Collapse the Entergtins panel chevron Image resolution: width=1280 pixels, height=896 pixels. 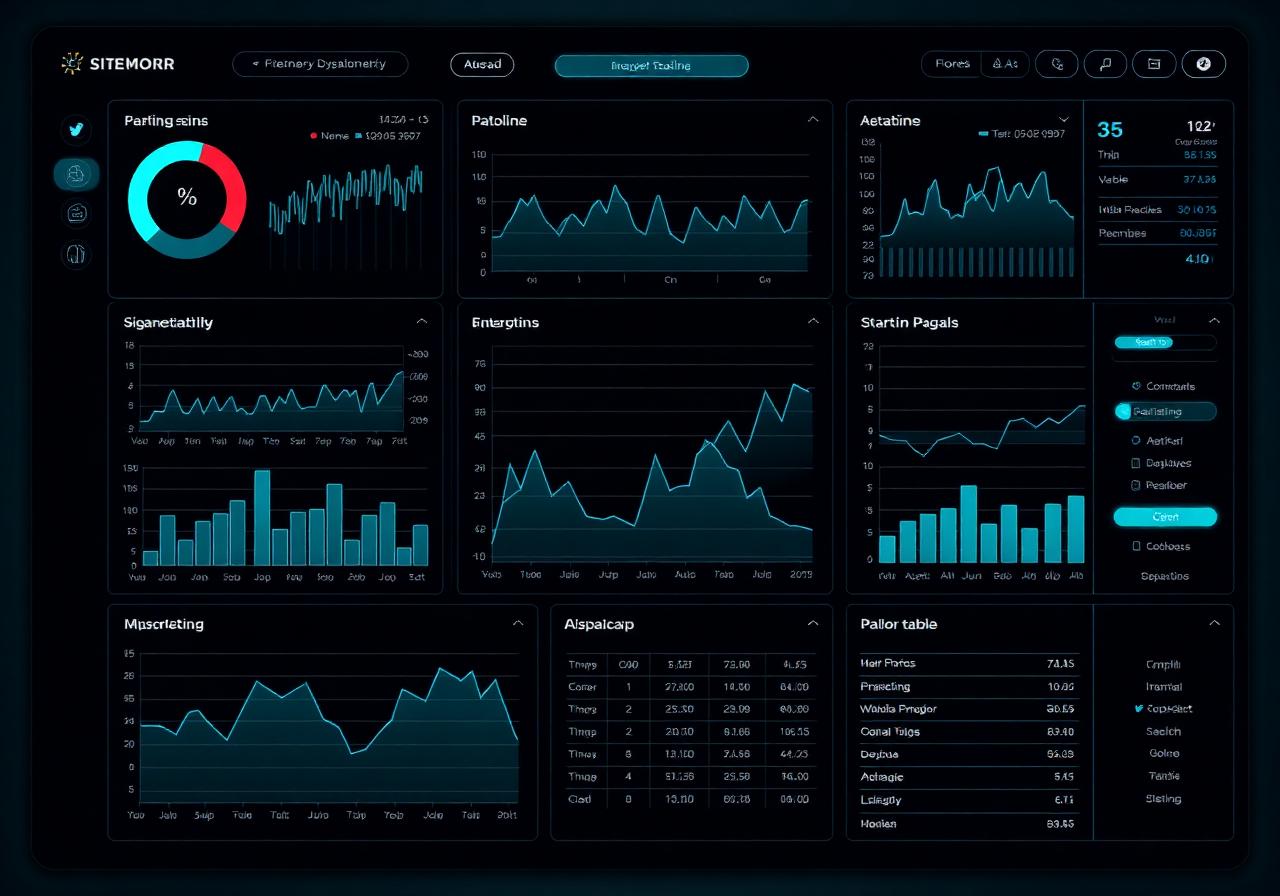(813, 322)
